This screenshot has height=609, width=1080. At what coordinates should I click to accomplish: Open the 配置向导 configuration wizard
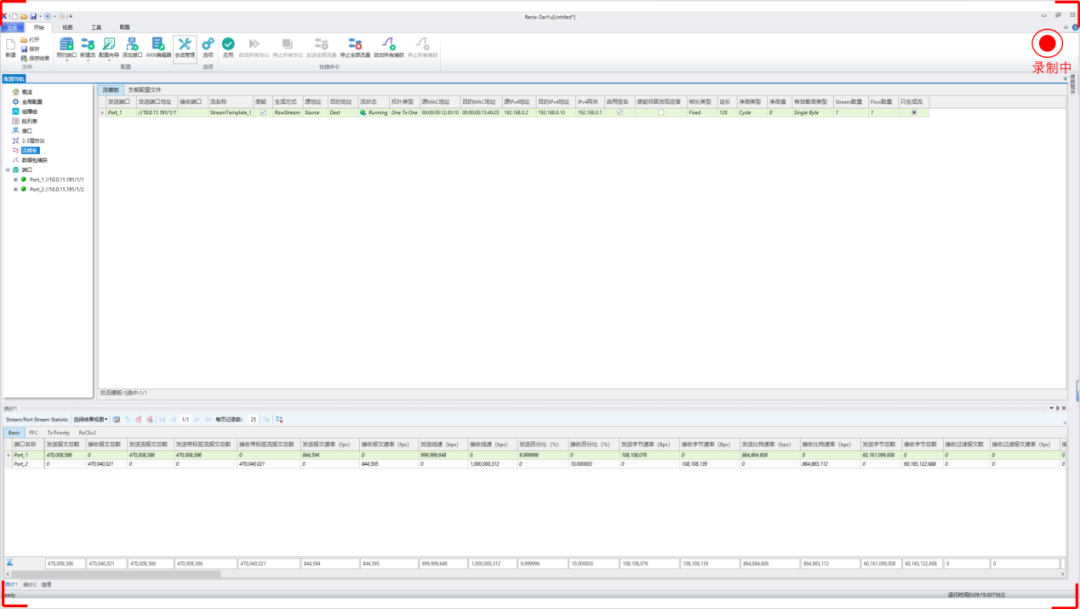109,45
